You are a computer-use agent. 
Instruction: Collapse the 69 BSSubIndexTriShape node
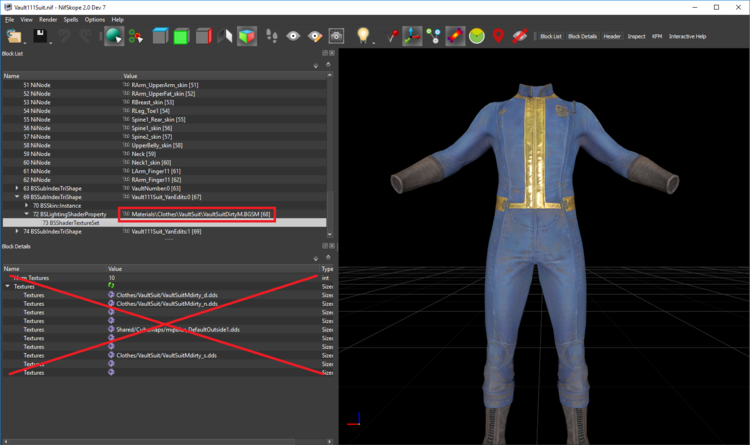pos(17,197)
